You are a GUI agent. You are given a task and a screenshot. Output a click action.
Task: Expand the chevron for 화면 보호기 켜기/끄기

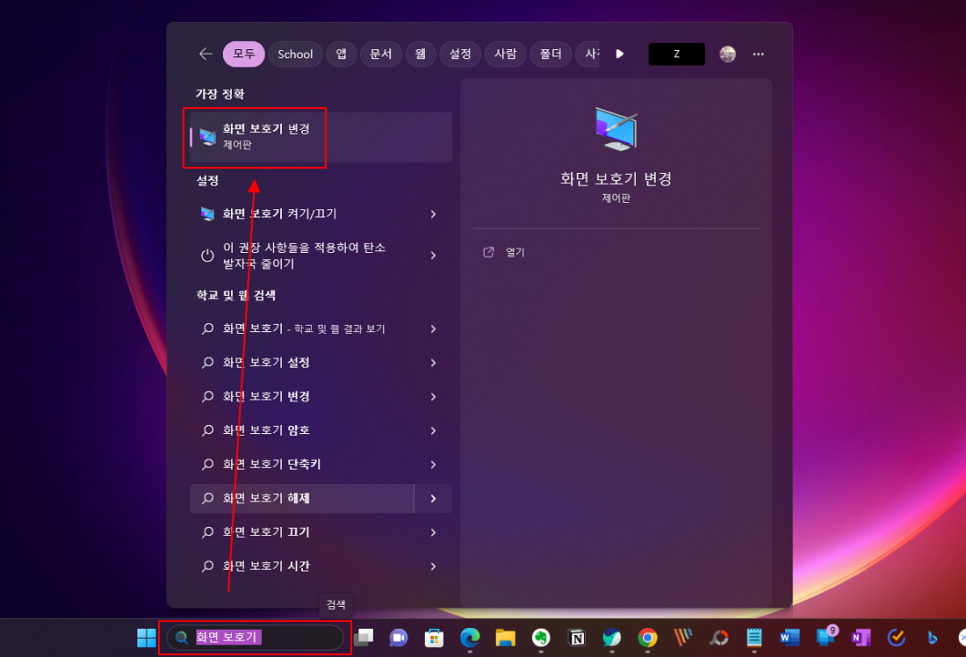[433, 214]
